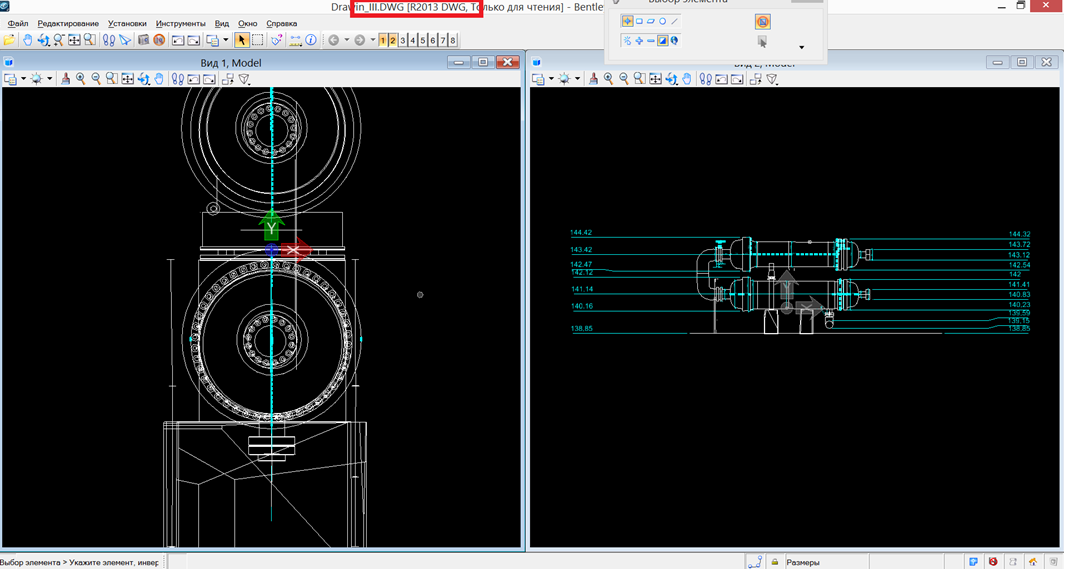Click Zoom In in Вид 1 toolbar

click(81, 79)
